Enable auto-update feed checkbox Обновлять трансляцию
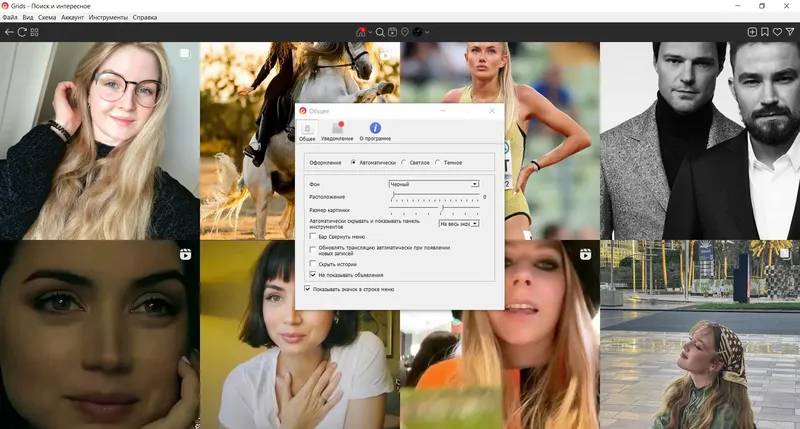 coord(313,250)
